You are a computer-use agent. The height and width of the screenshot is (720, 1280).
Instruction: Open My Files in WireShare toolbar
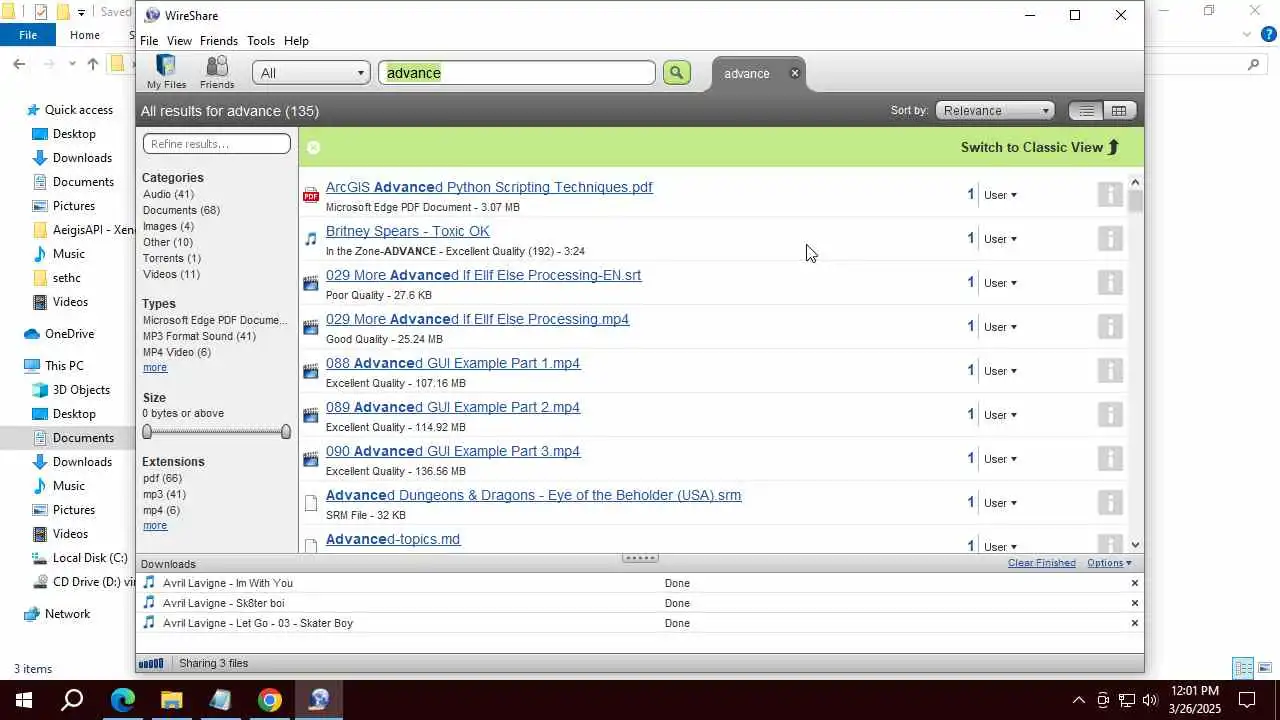tap(166, 72)
